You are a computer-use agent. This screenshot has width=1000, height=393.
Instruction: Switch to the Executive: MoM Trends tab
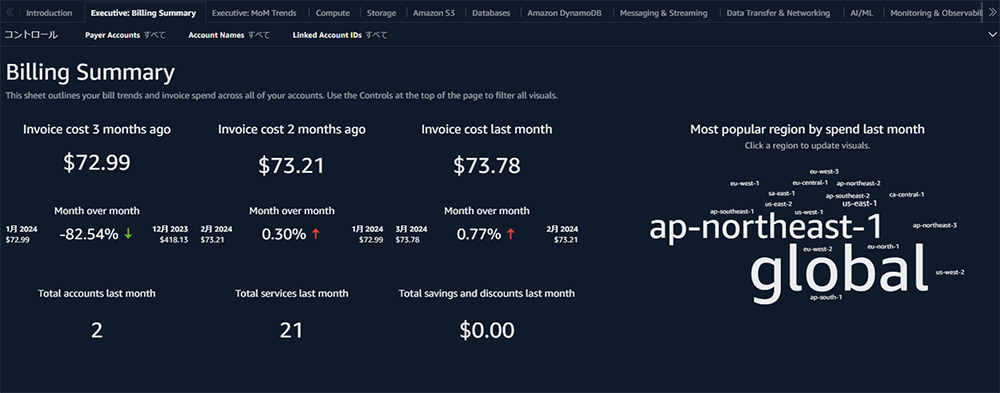254,13
